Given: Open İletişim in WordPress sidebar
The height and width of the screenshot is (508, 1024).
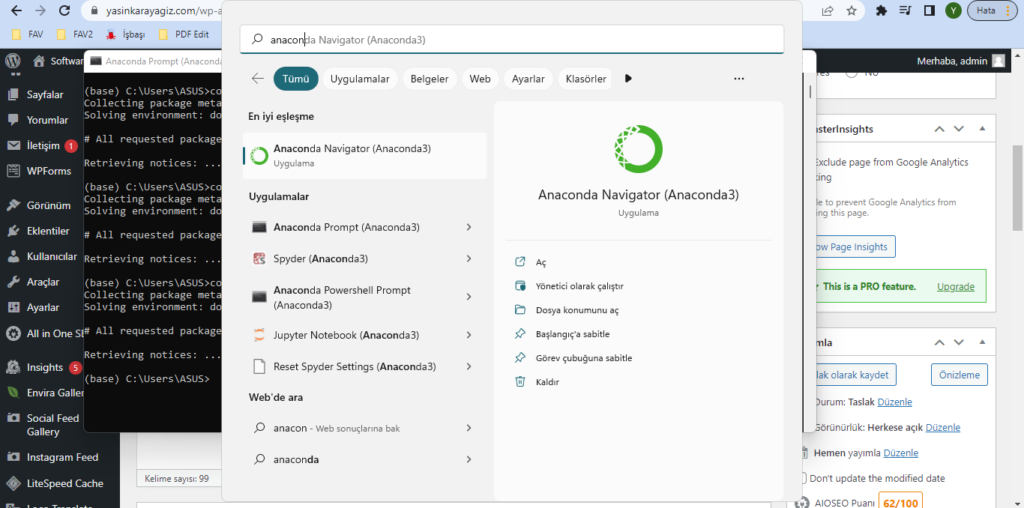Looking at the screenshot, I should pyautogui.click(x=42, y=146).
